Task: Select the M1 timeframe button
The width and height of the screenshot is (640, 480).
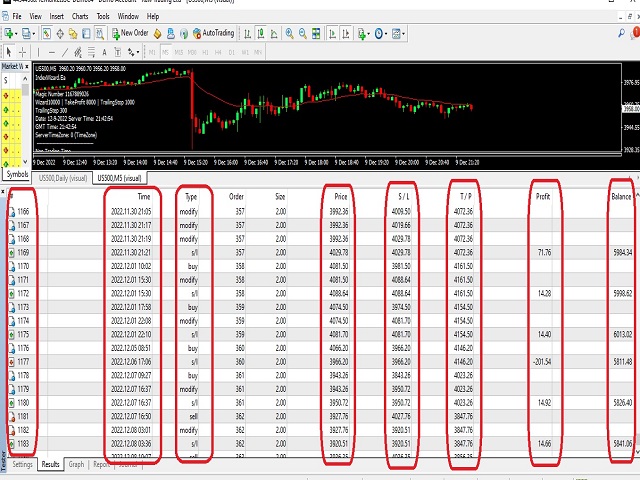Action: coord(152,52)
